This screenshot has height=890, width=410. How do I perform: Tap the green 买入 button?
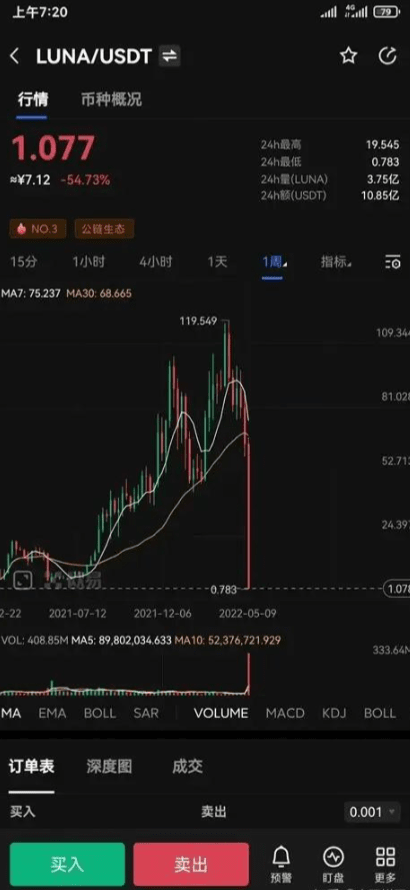(67, 864)
